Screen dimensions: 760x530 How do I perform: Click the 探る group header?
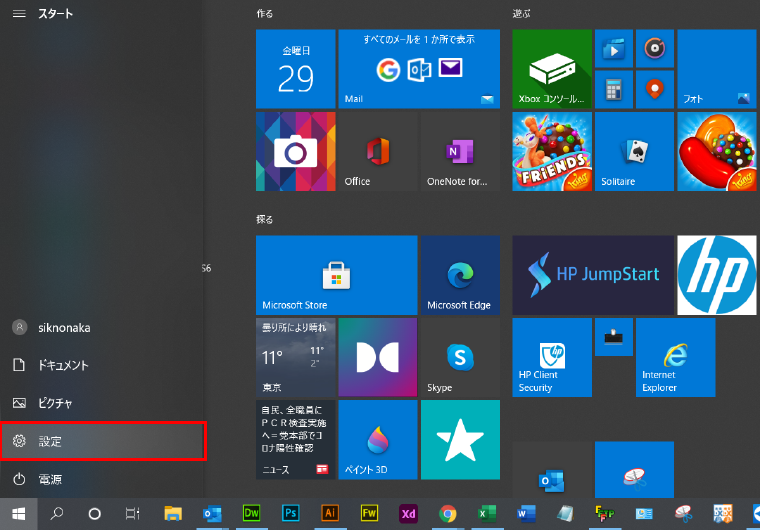click(x=265, y=220)
